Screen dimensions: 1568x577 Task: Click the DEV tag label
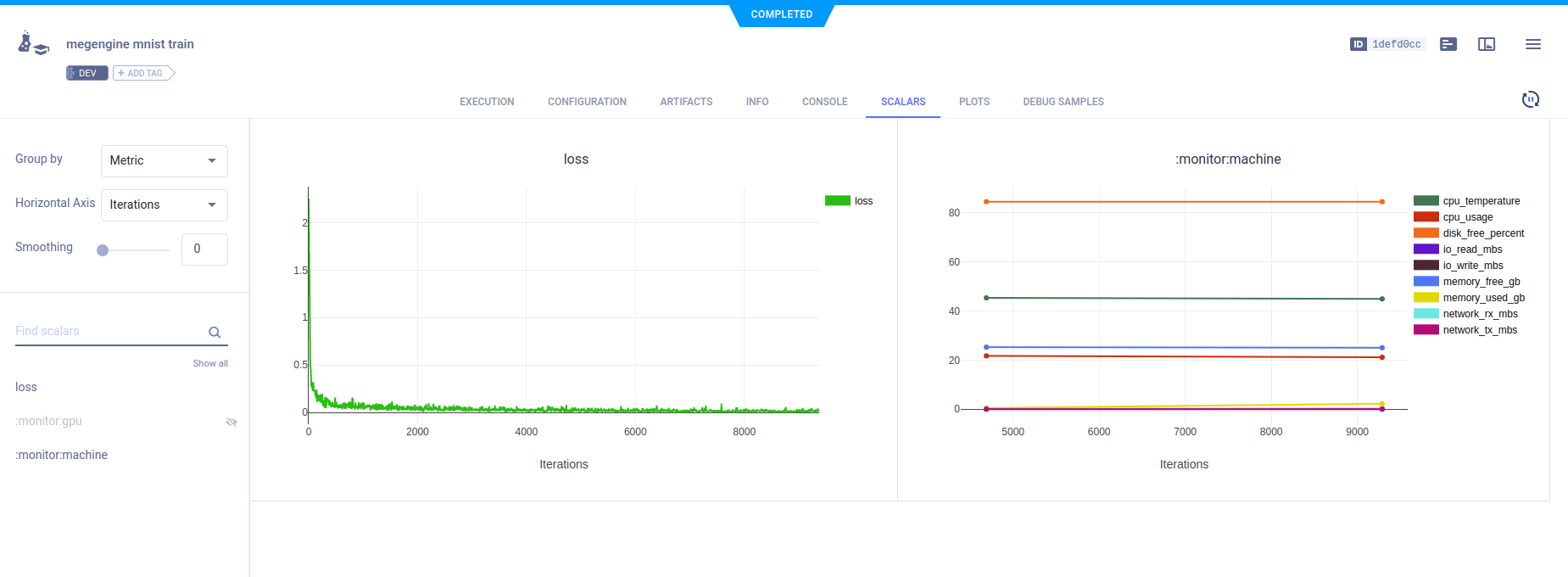tap(87, 73)
